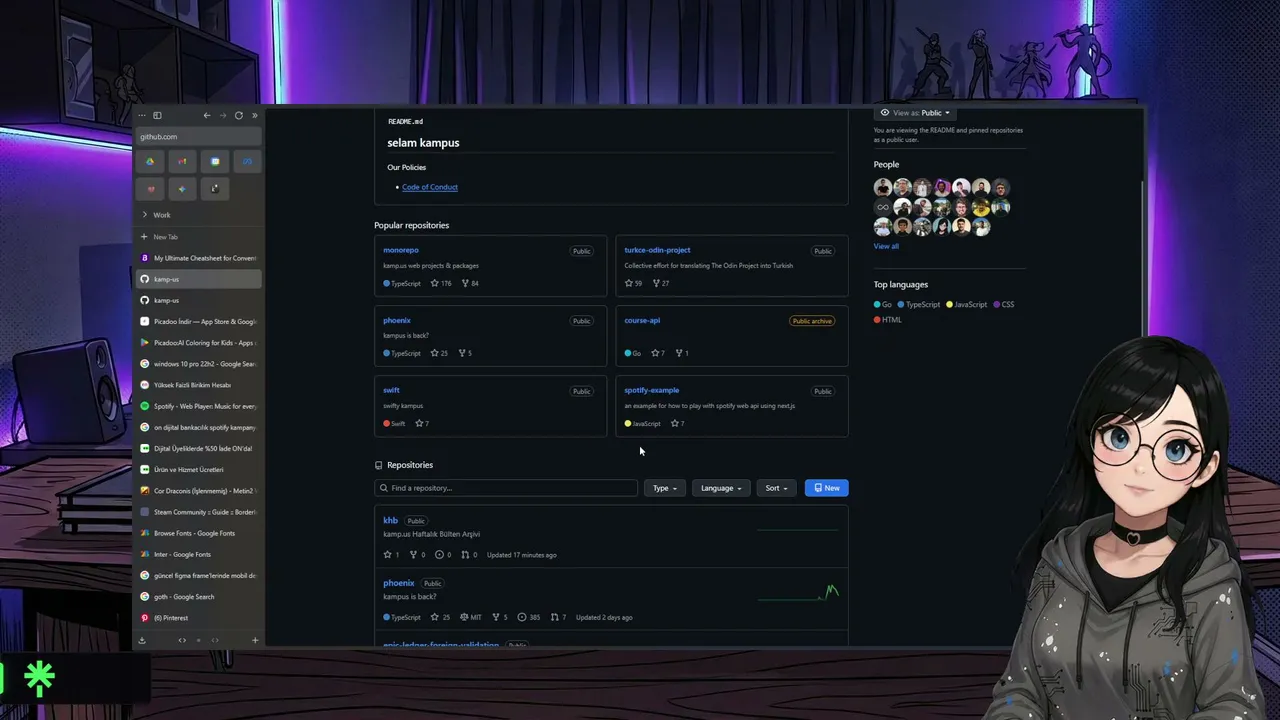Viewport: 1280px width, 720px height.
Task: Go back using the browser back arrow
Action: pyautogui.click(x=207, y=115)
